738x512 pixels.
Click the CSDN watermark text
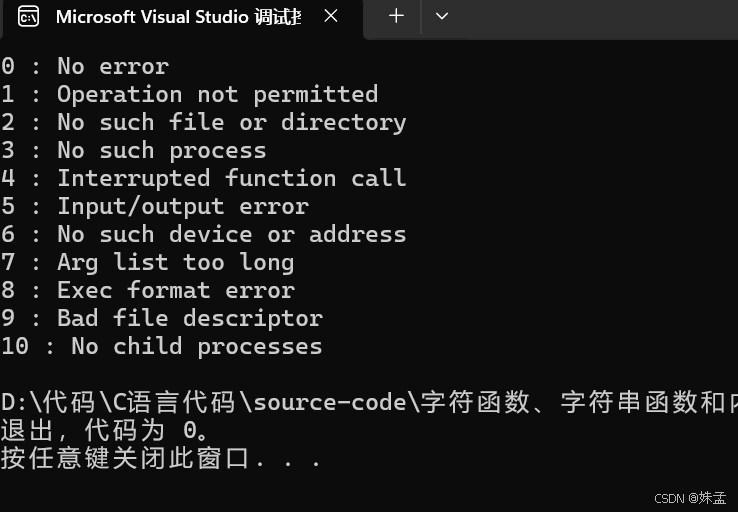point(690,498)
